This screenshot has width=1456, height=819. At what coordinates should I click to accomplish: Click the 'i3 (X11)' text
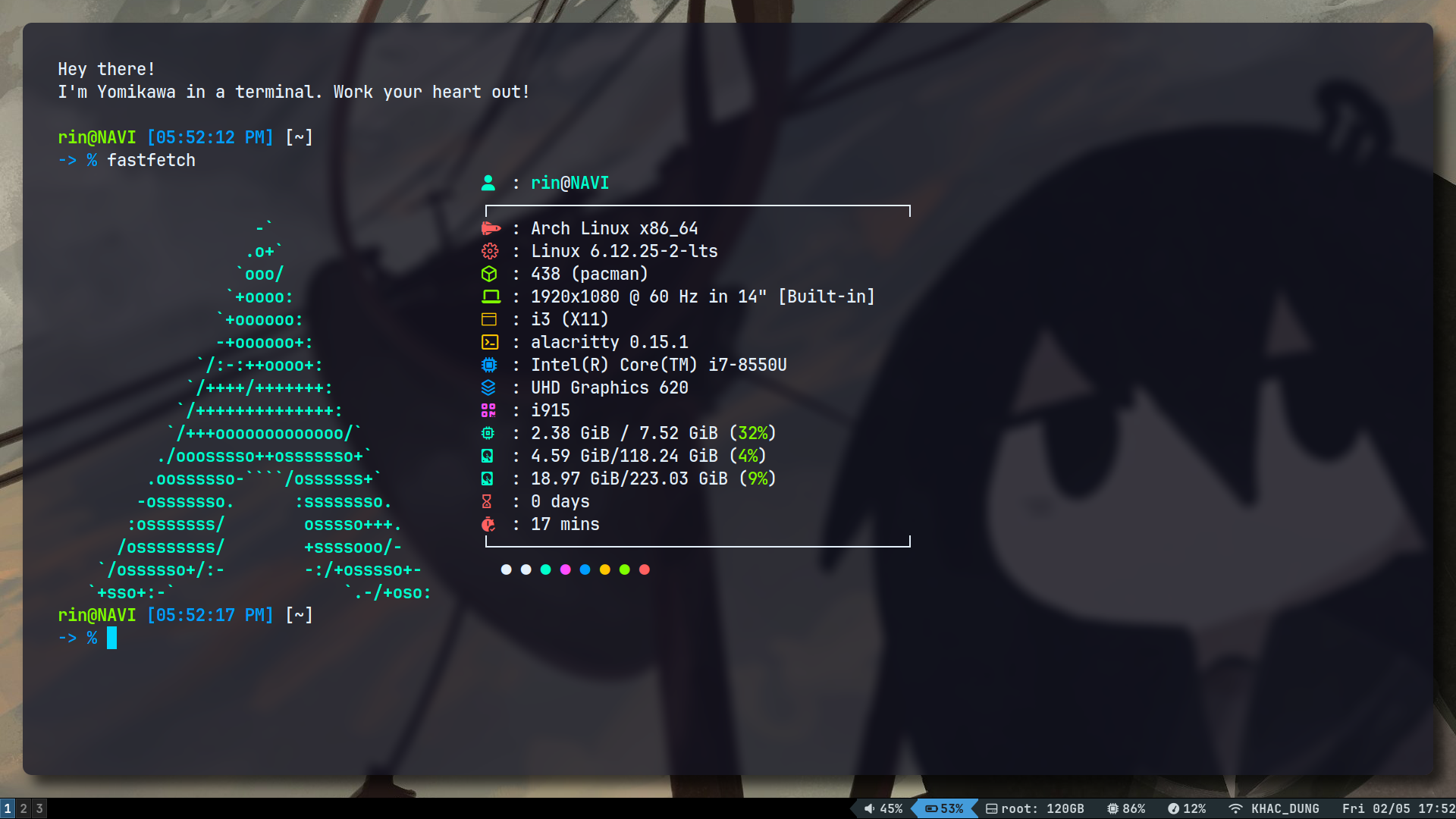tap(570, 319)
